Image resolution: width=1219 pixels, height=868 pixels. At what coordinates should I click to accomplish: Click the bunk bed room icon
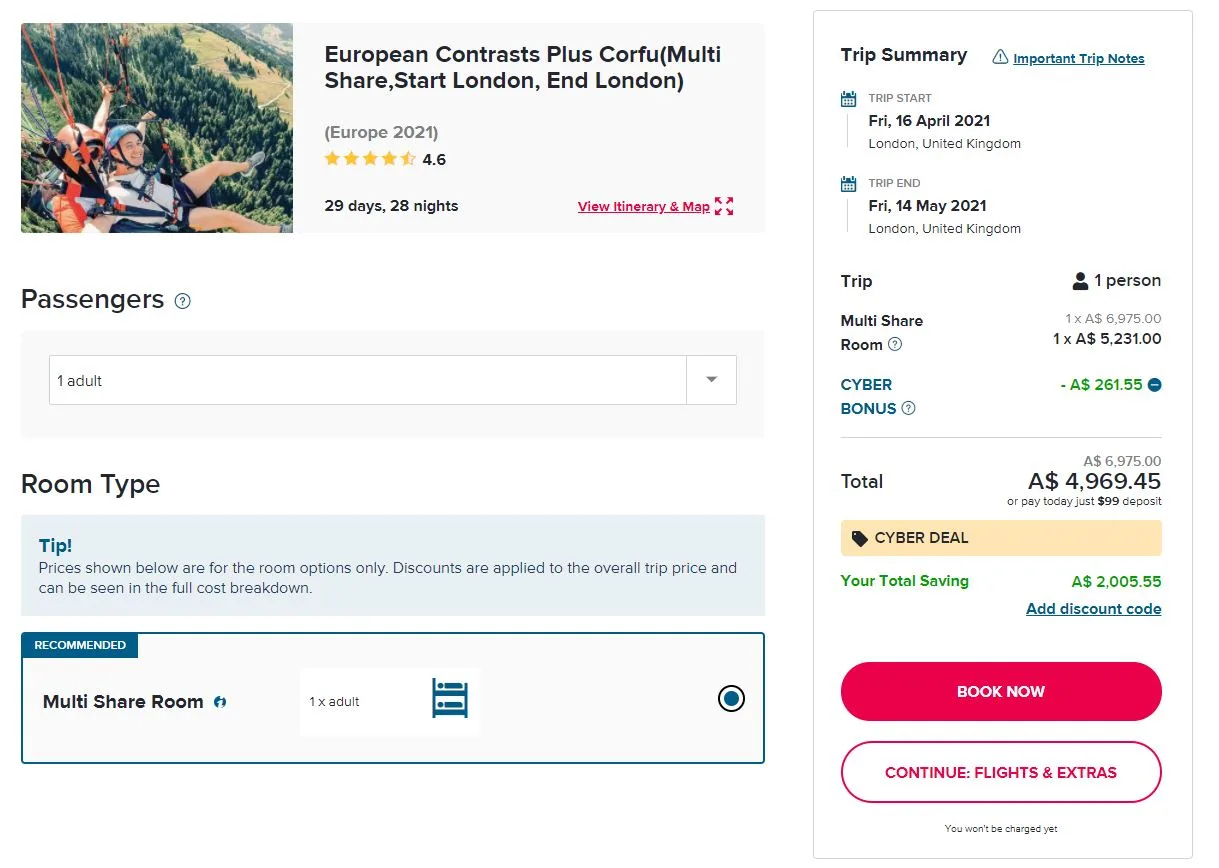(450, 699)
